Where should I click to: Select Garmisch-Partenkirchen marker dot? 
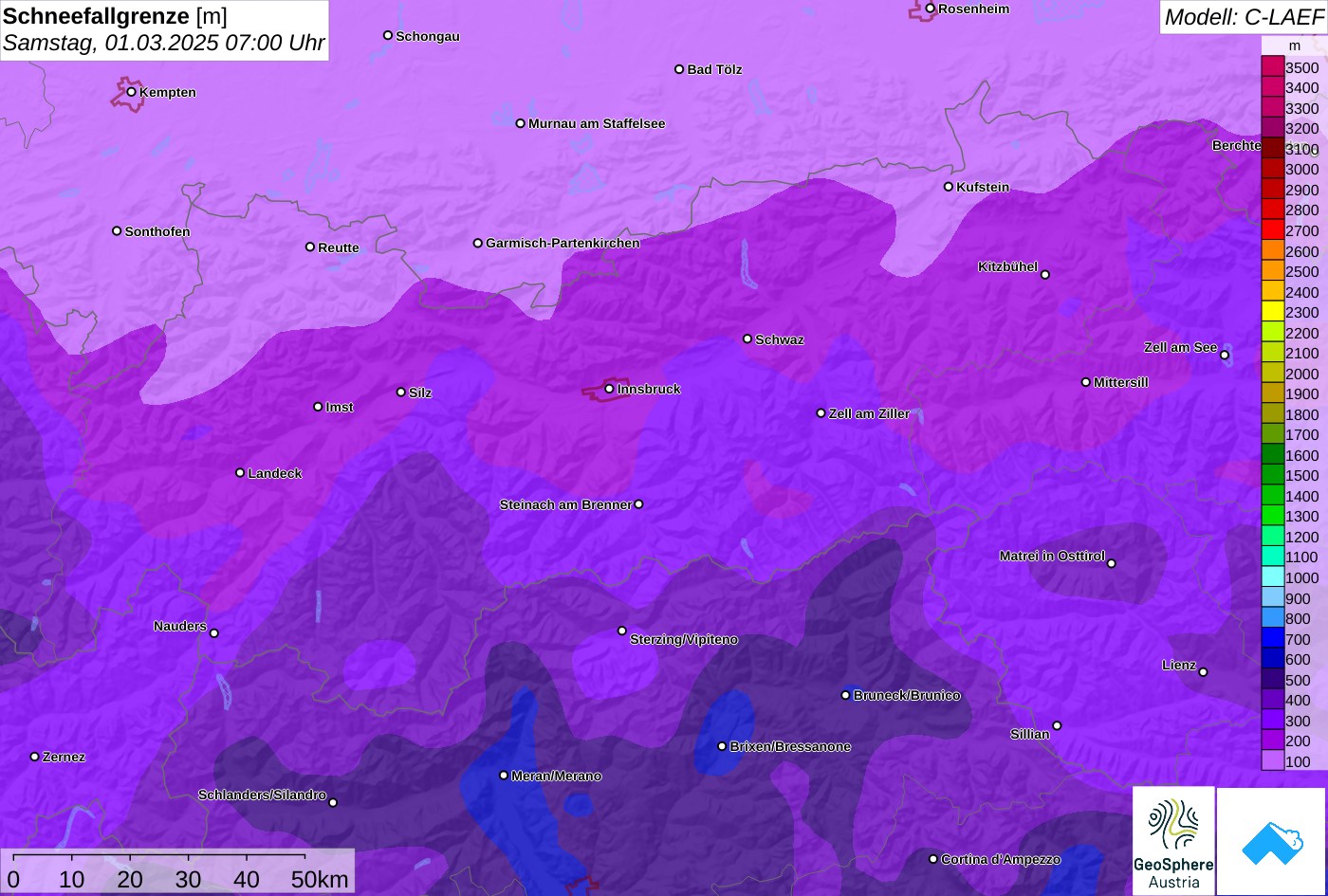[478, 243]
